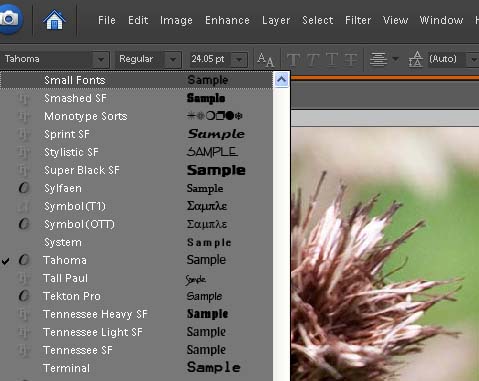Toggle anti-aliasing text icon

265,60
